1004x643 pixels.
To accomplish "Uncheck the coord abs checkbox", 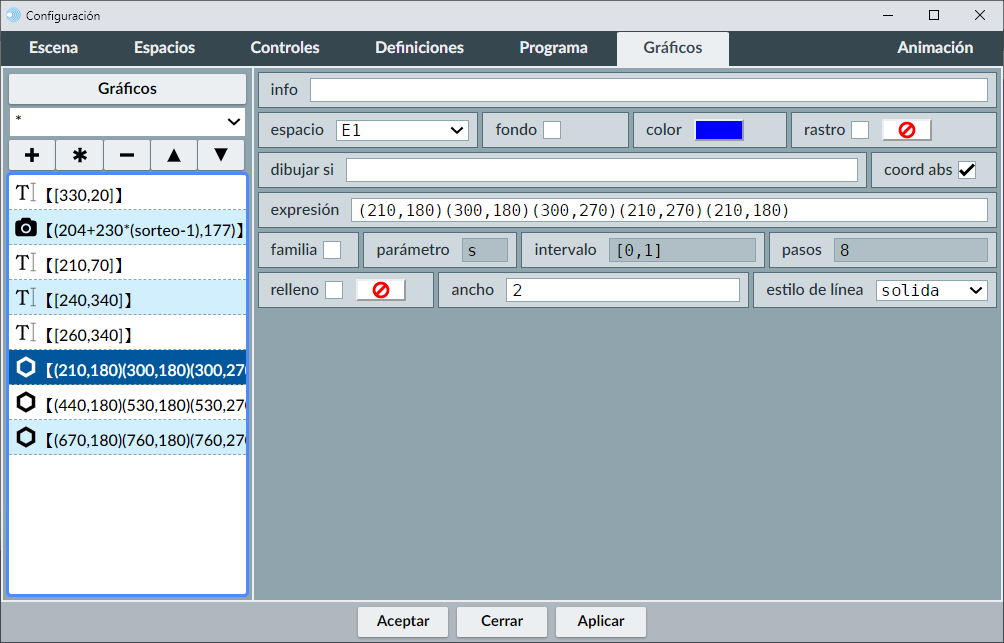I will [967, 170].
